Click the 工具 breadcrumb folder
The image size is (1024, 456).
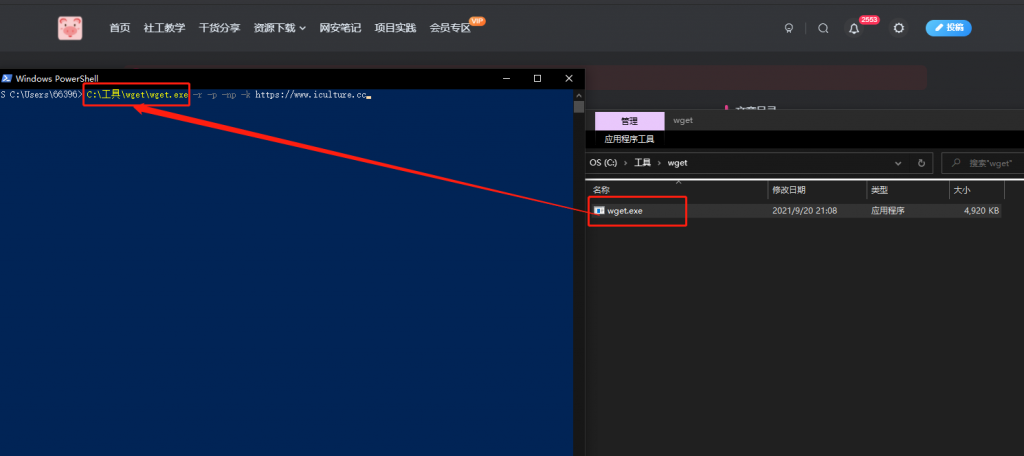[x=643, y=163]
